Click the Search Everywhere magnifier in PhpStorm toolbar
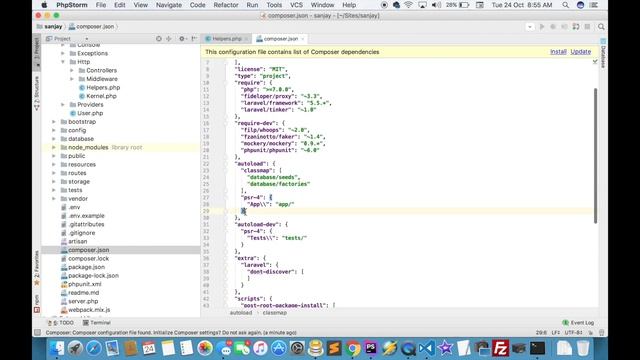 click(x=601, y=27)
